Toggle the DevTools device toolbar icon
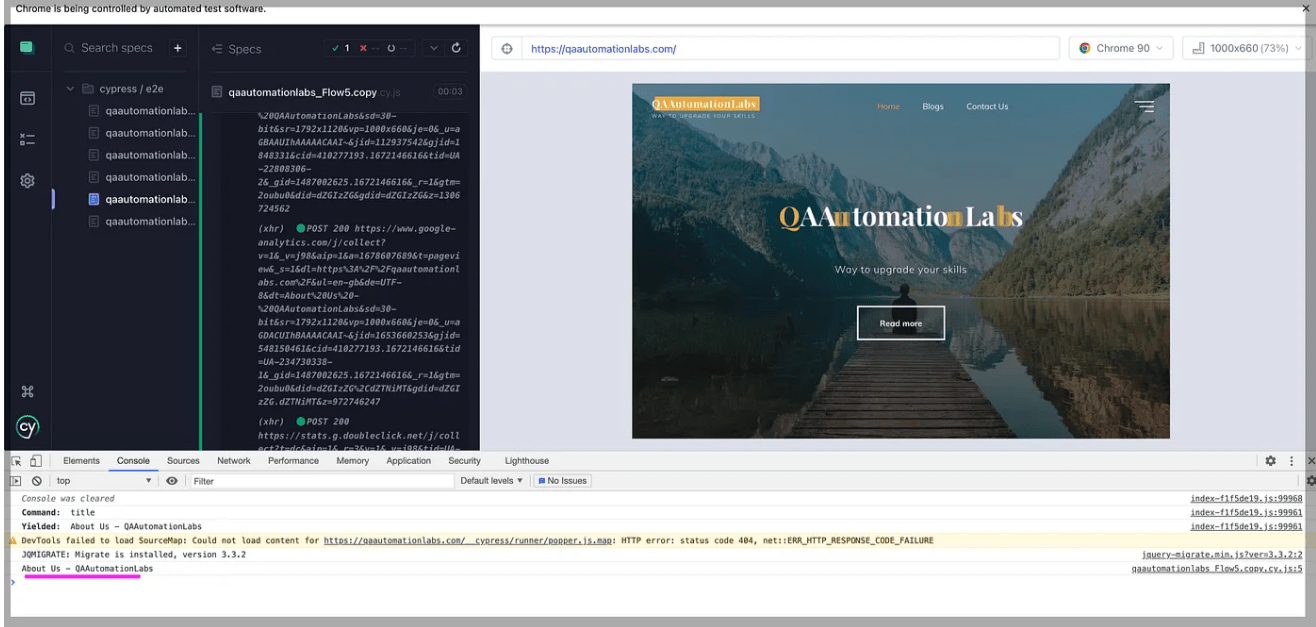This screenshot has height=627, width=1316. pos(36,461)
